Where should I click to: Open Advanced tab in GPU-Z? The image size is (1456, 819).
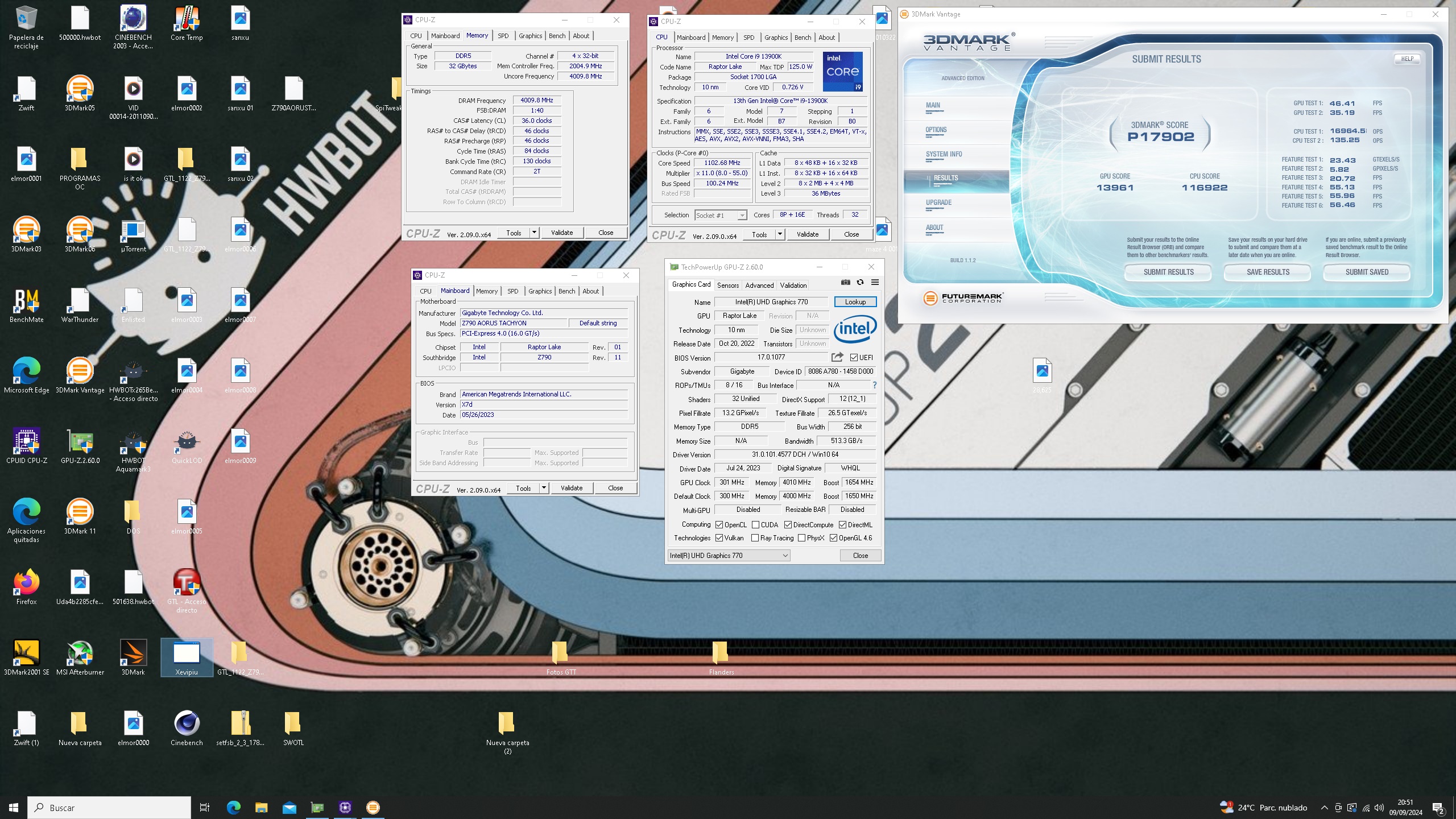[x=759, y=286]
